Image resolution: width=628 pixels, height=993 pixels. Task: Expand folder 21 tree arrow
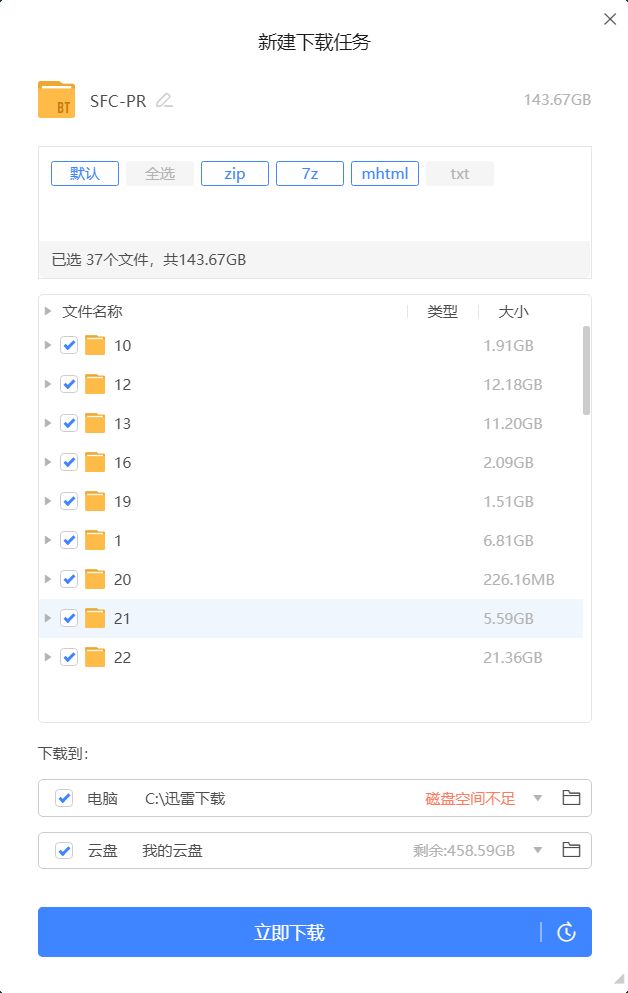click(47, 618)
